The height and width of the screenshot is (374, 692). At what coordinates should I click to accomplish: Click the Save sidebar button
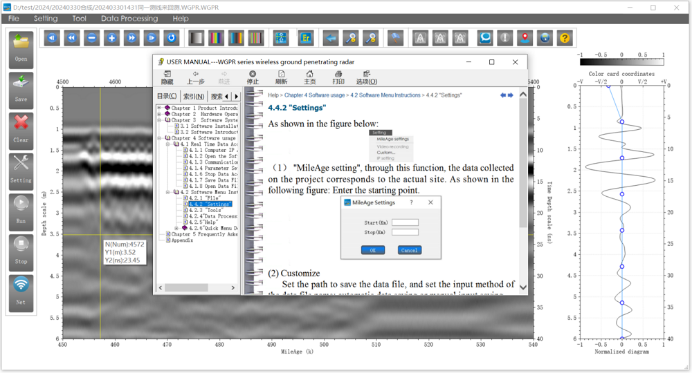pyautogui.click(x=21, y=91)
